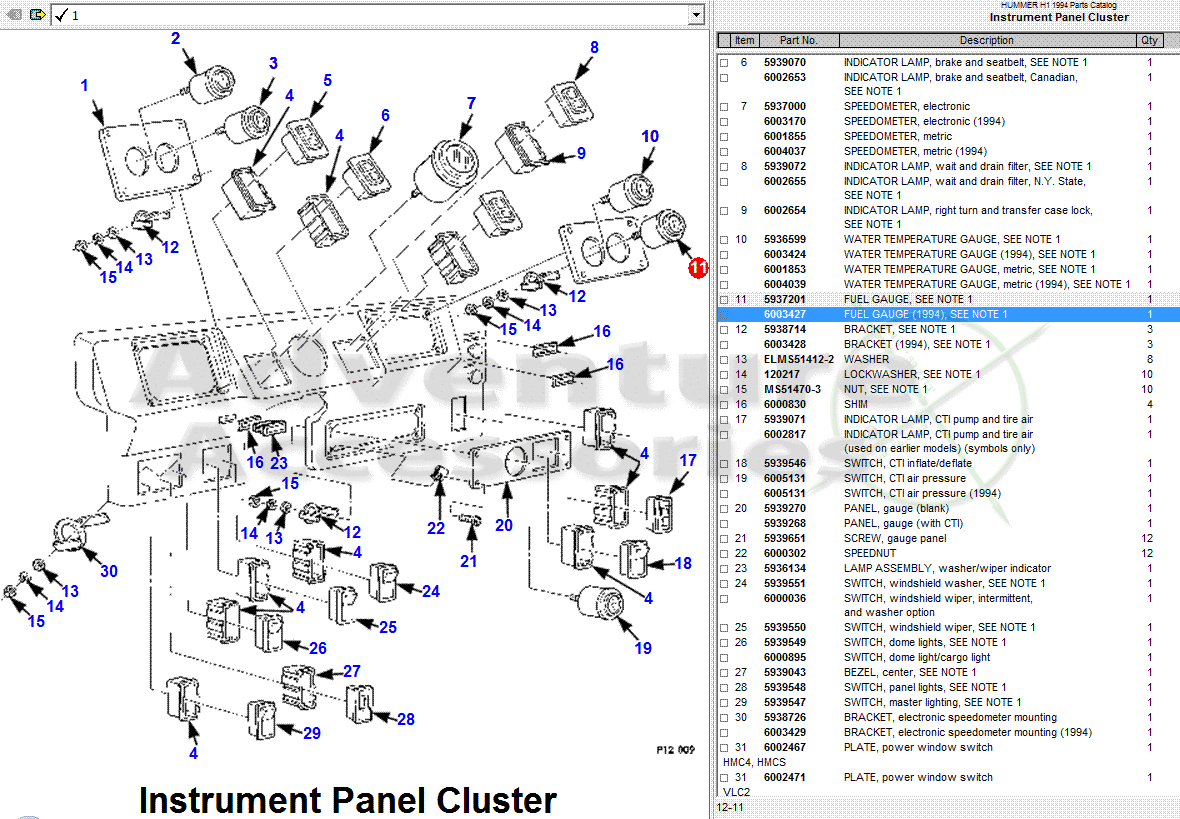
Task: Click part number 6000036
Action: click(785, 598)
